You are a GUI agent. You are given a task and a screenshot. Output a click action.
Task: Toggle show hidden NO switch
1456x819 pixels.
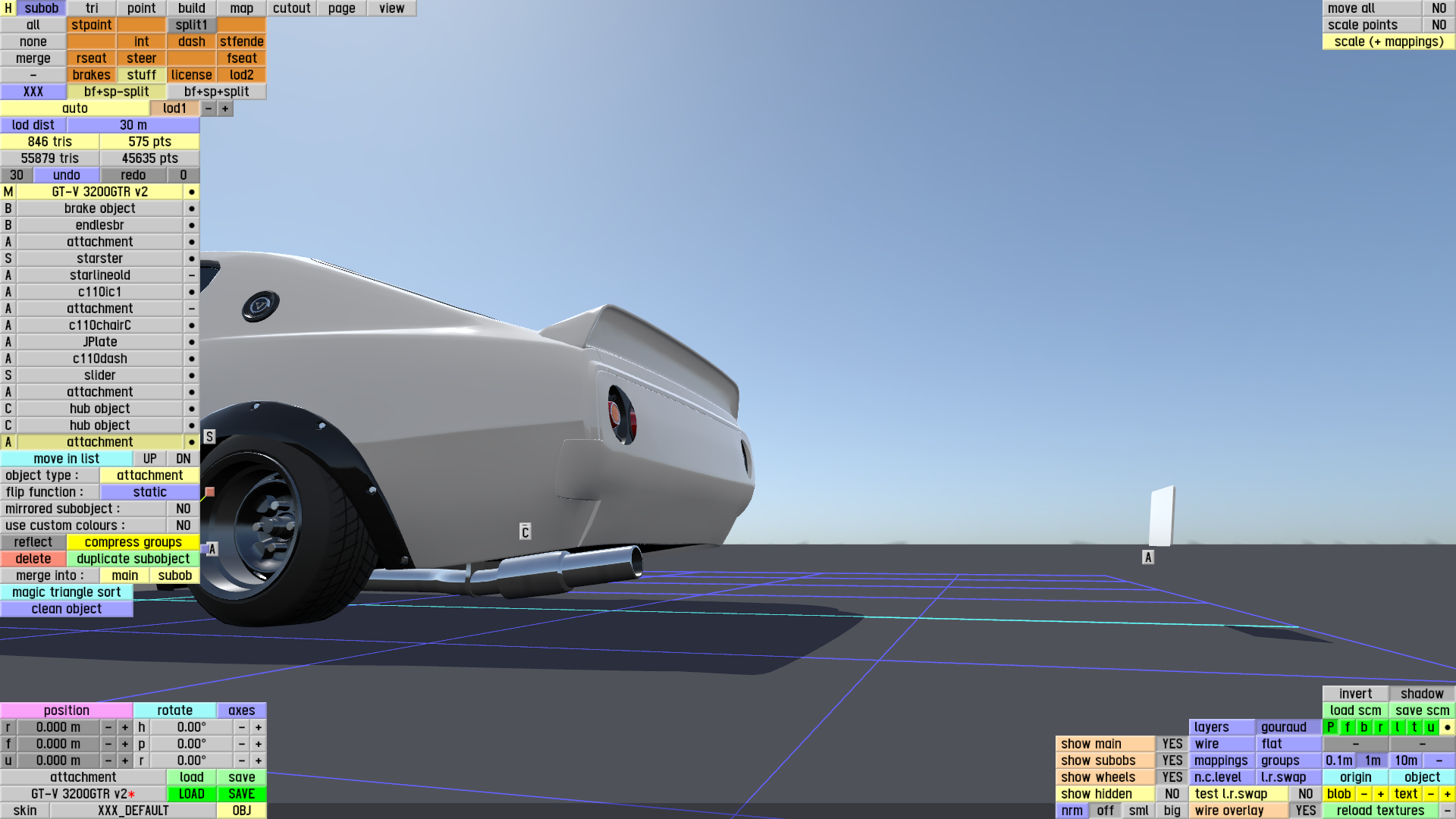click(1172, 794)
